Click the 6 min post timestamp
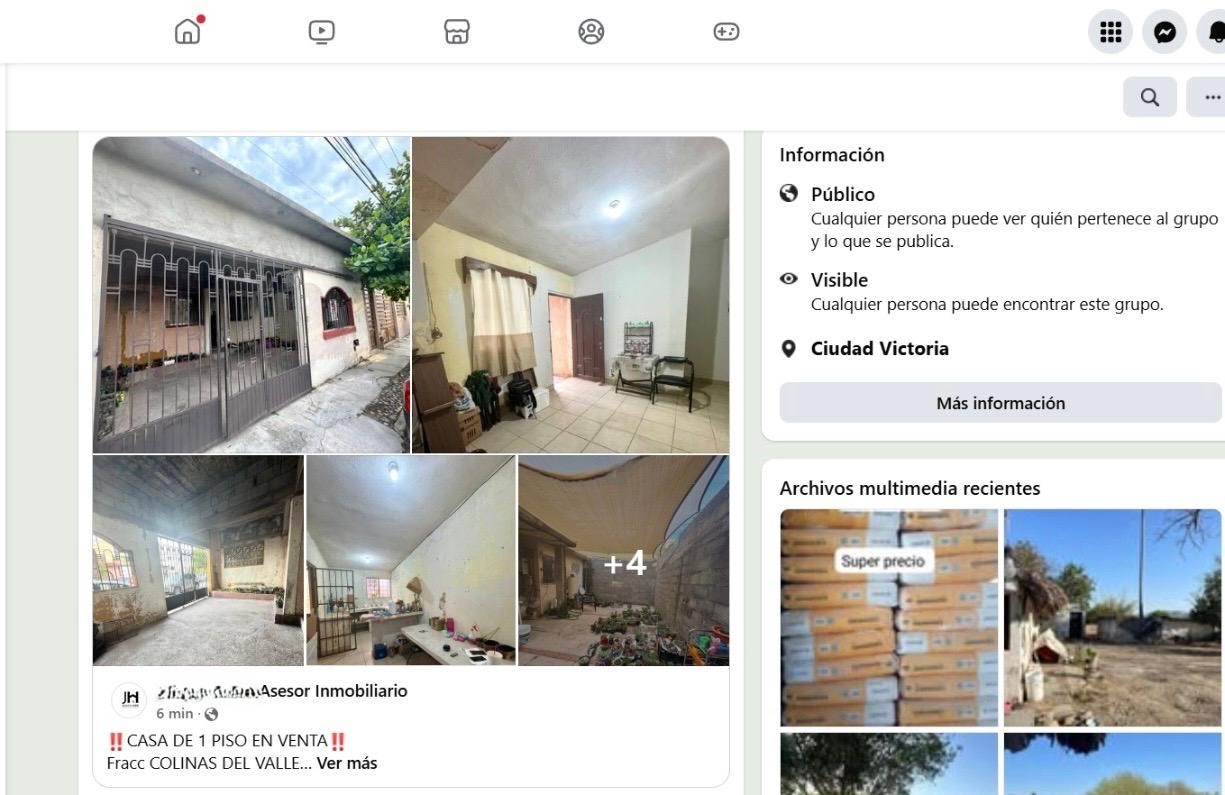Screen dimensions: 1225x795 pos(174,714)
